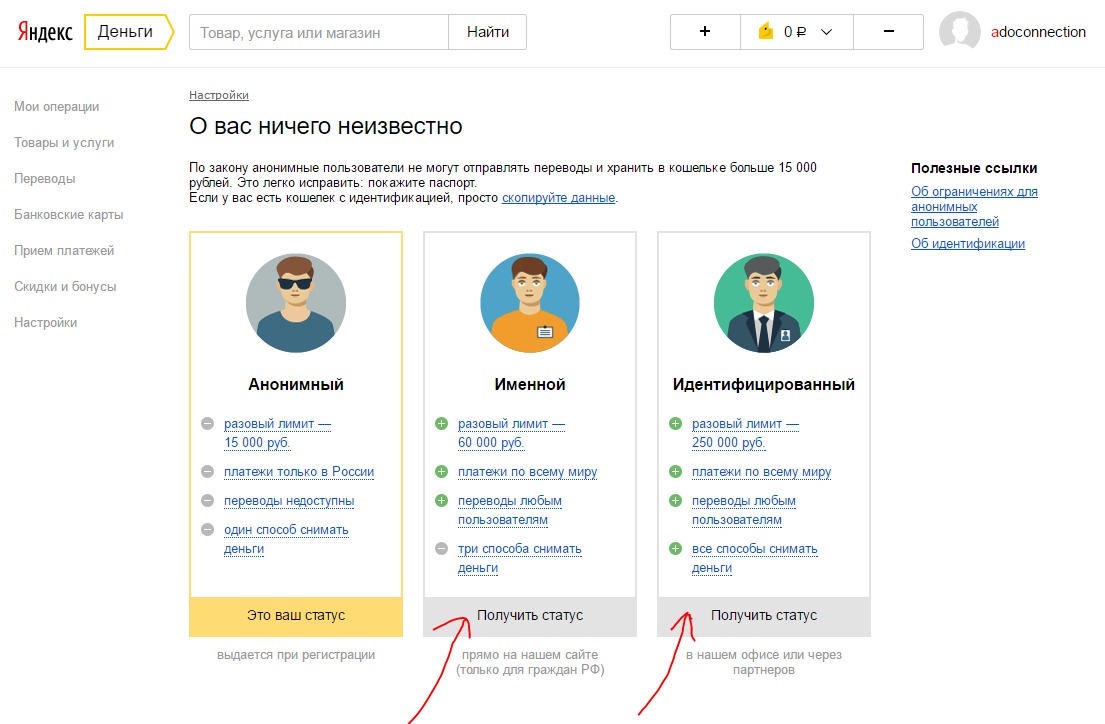The height and width of the screenshot is (724, 1105).
Task: Open the Деньги service tab
Action: (x=128, y=32)
